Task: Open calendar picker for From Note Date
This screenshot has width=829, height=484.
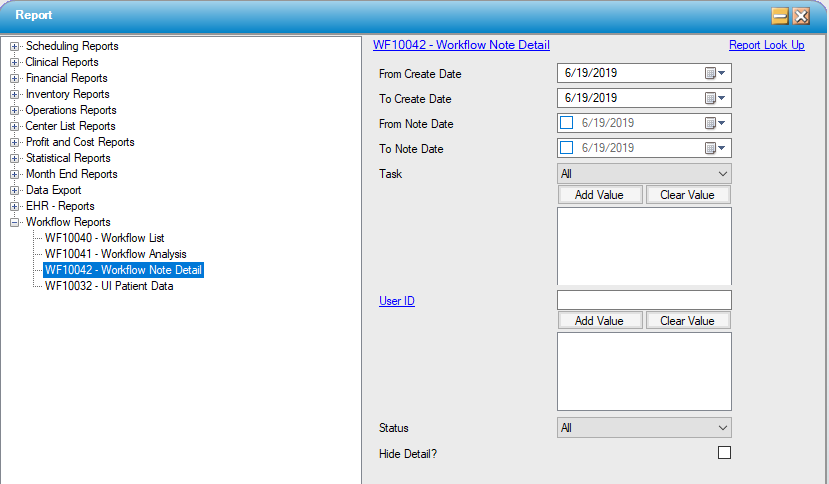Action: 715,123
